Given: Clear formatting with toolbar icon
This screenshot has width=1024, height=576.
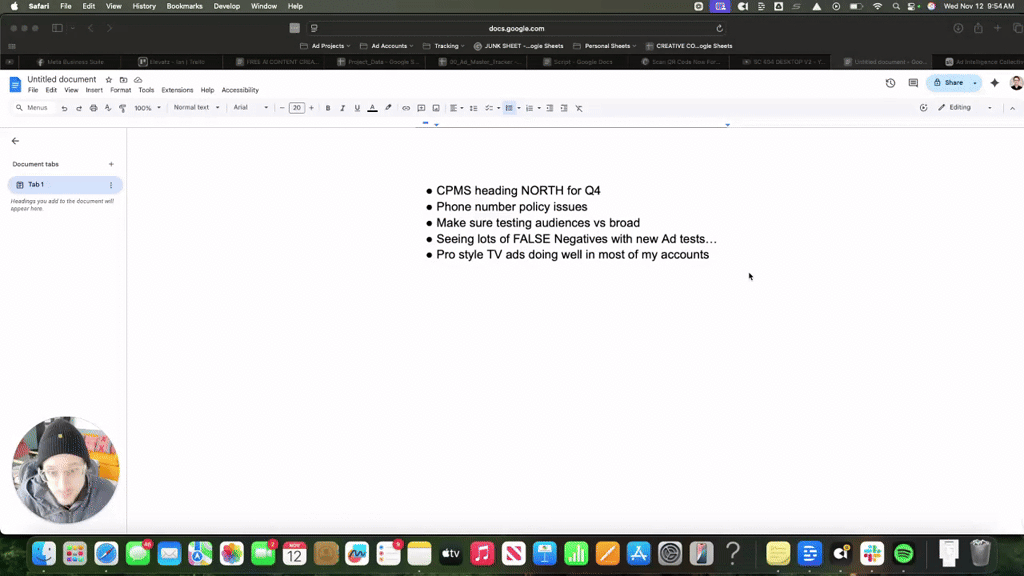Looking at the screenshot, I should pyautogui.click(x=579, y=108).
